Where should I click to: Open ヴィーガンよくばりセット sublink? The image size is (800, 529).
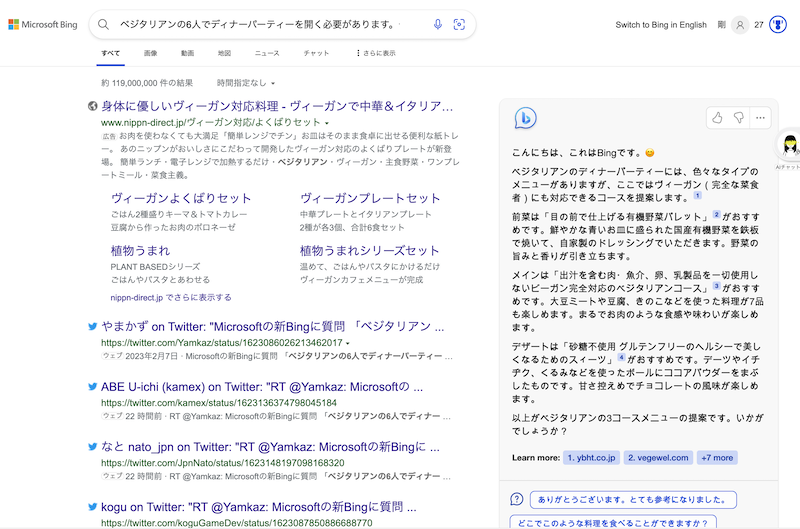181,198
